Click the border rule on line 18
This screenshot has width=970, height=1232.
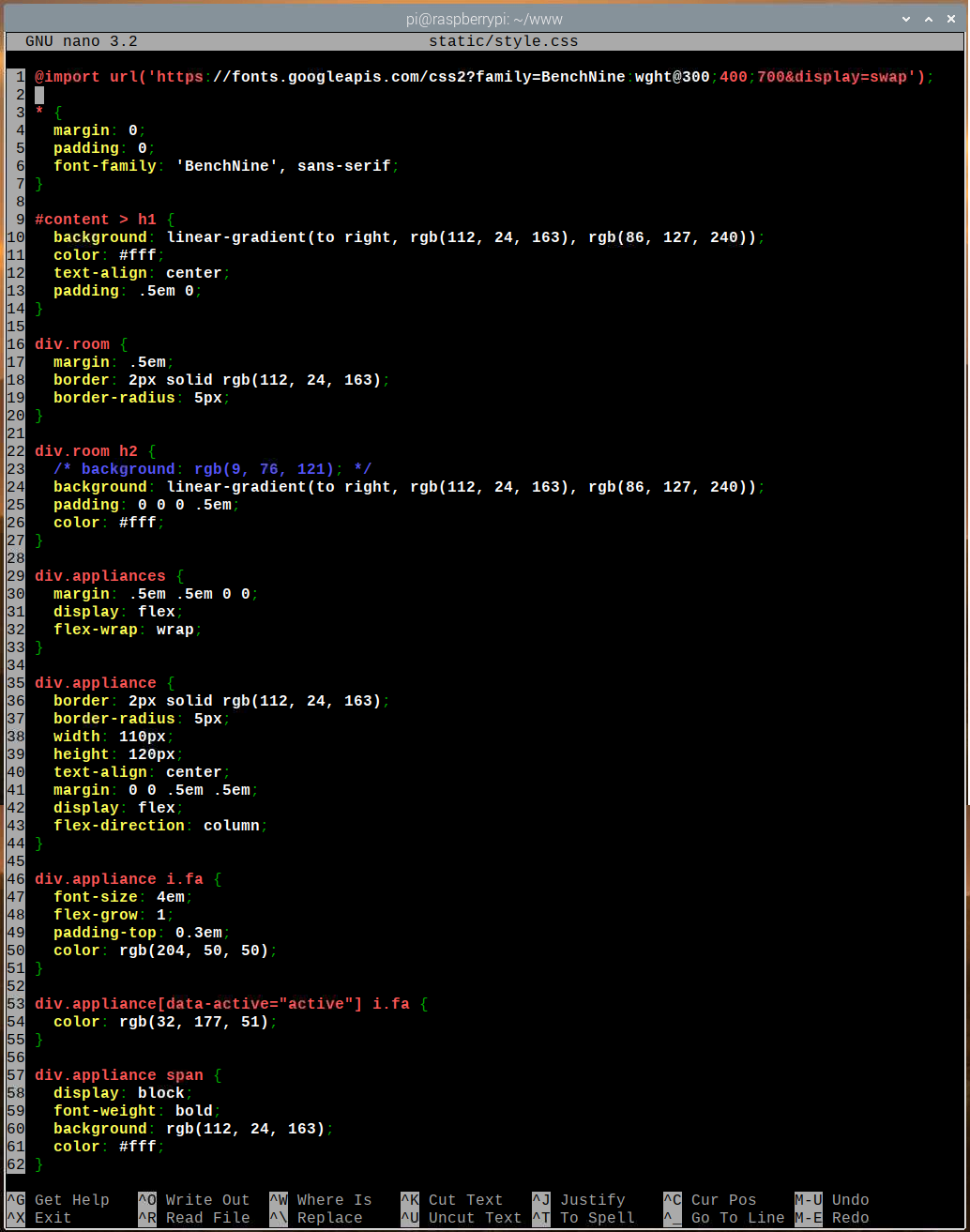pyautogui.click(x=222, y=380)
